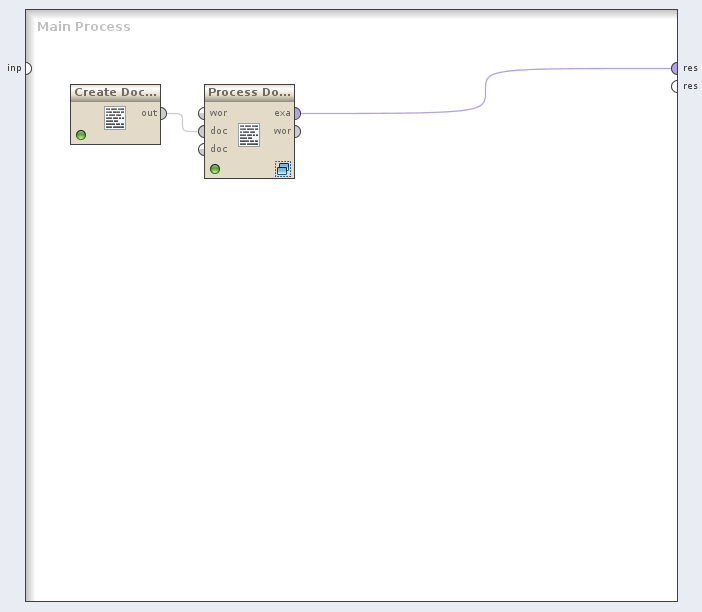Click the 'wor' input port on Process Documents
Screen dimensions: 702x612
pos(202,113)
